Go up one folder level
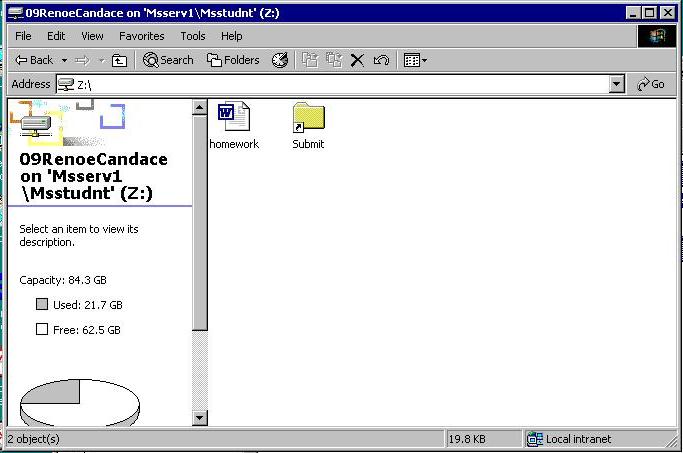The width and height of the screenshot is (683, 453). click(x=119, y=61)
